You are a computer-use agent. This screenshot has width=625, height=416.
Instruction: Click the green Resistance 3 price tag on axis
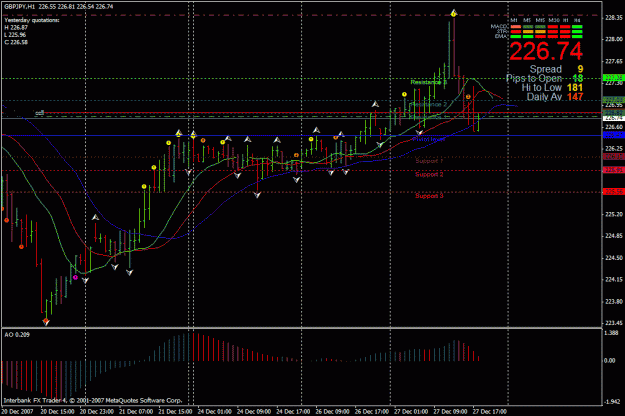coord(613,77)
